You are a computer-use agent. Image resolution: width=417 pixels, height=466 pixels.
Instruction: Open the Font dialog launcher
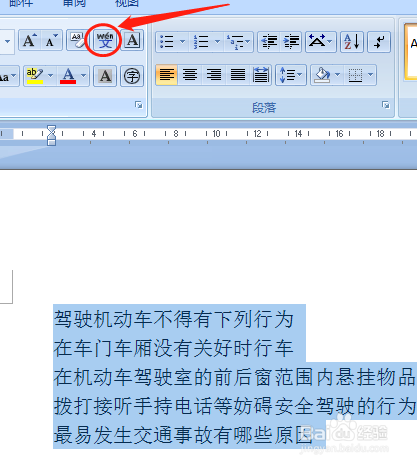coord(139,105)
